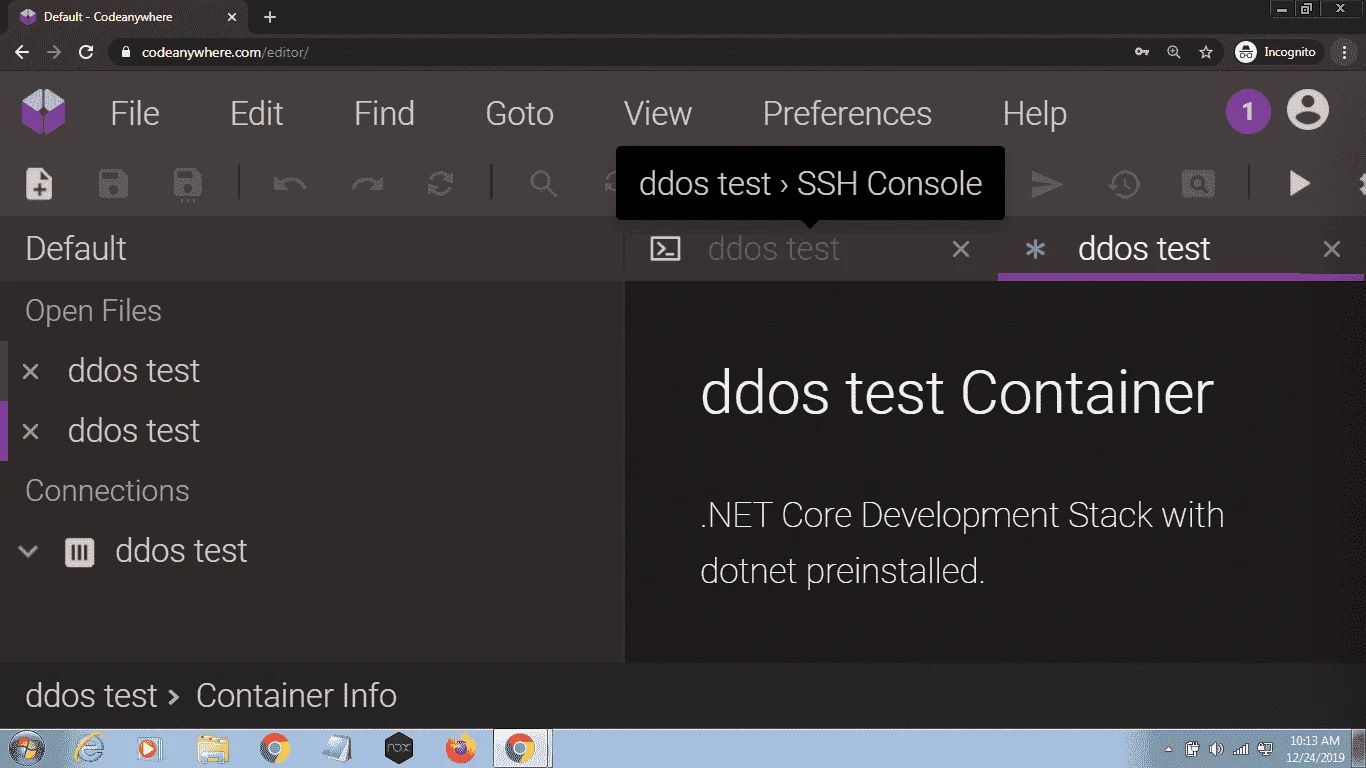This screenshot has width=1366, height=768.
Task: Open a new browser tab
Action: click(270, 17)
